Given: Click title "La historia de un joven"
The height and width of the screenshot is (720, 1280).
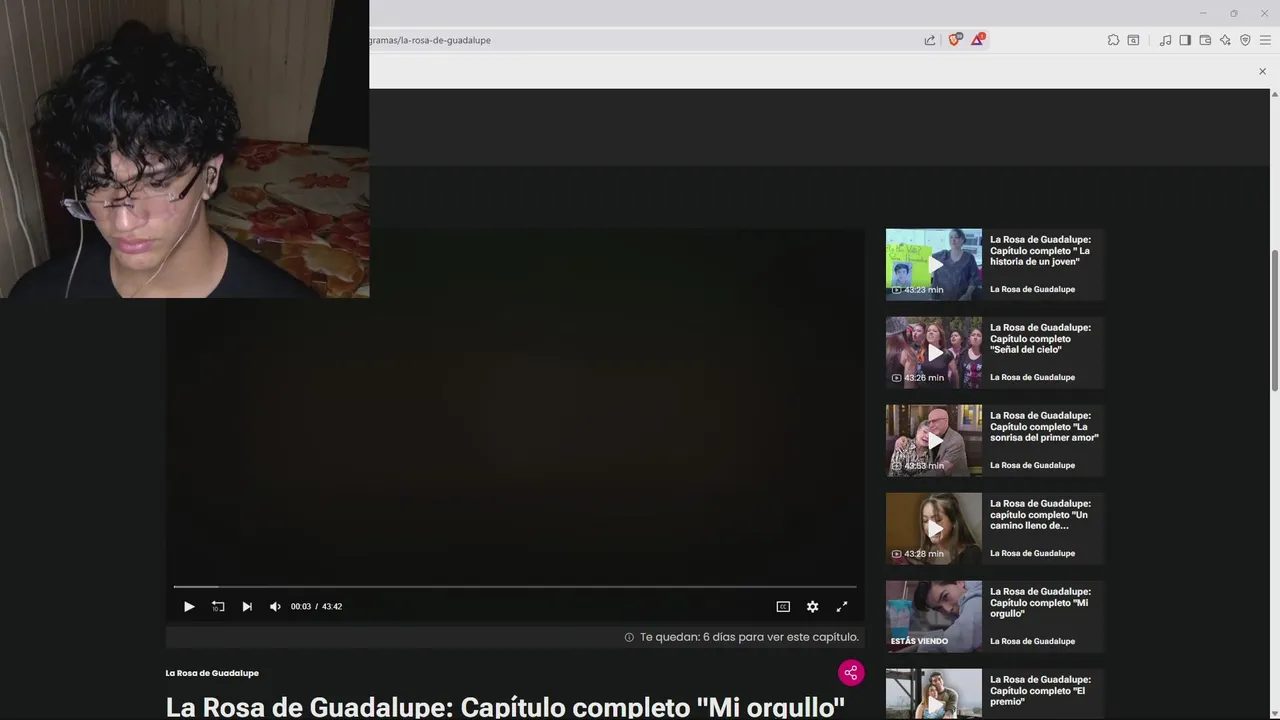Looking at the screenshot, I should [1040, 250].
